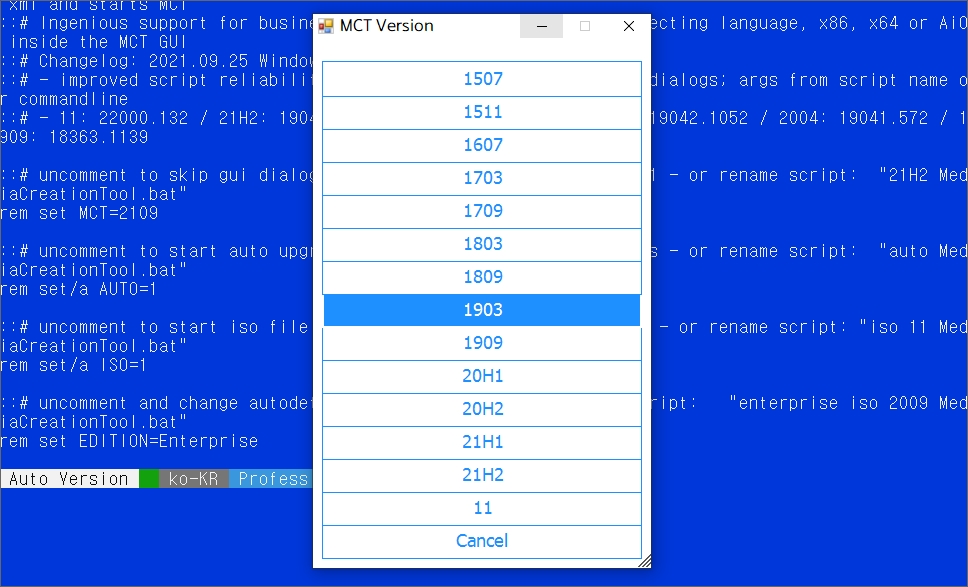Click the MCT Version window icon
The height and width of the screenshot is (587, 968).
(x=326, y=26)
